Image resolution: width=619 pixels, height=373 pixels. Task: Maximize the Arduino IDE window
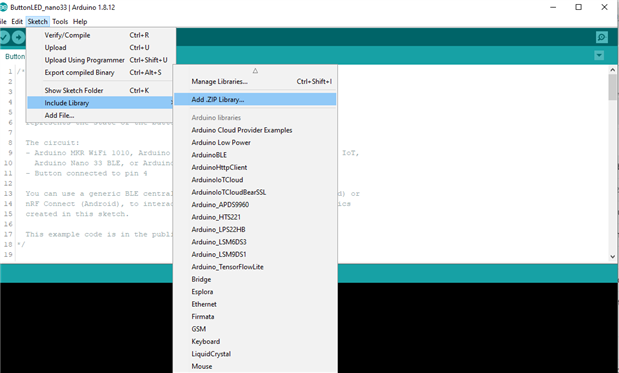point(578,7)
